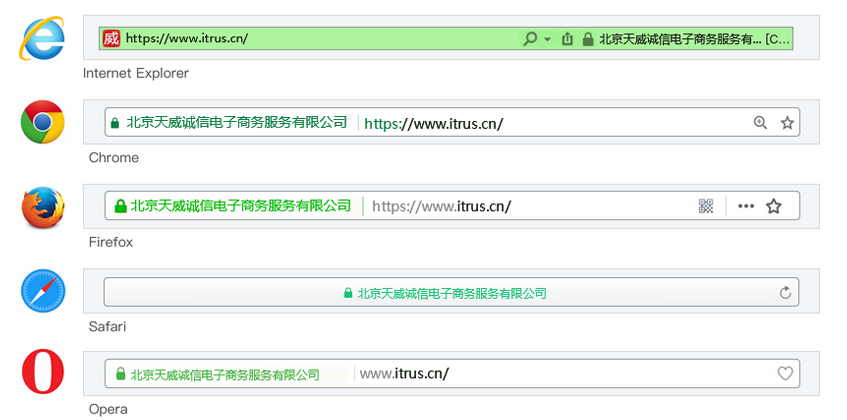Viewport: 847px width, 420px height.
Task: Click the www.itrus.cn/ URL in Opera bar
Action: [404, 374]
